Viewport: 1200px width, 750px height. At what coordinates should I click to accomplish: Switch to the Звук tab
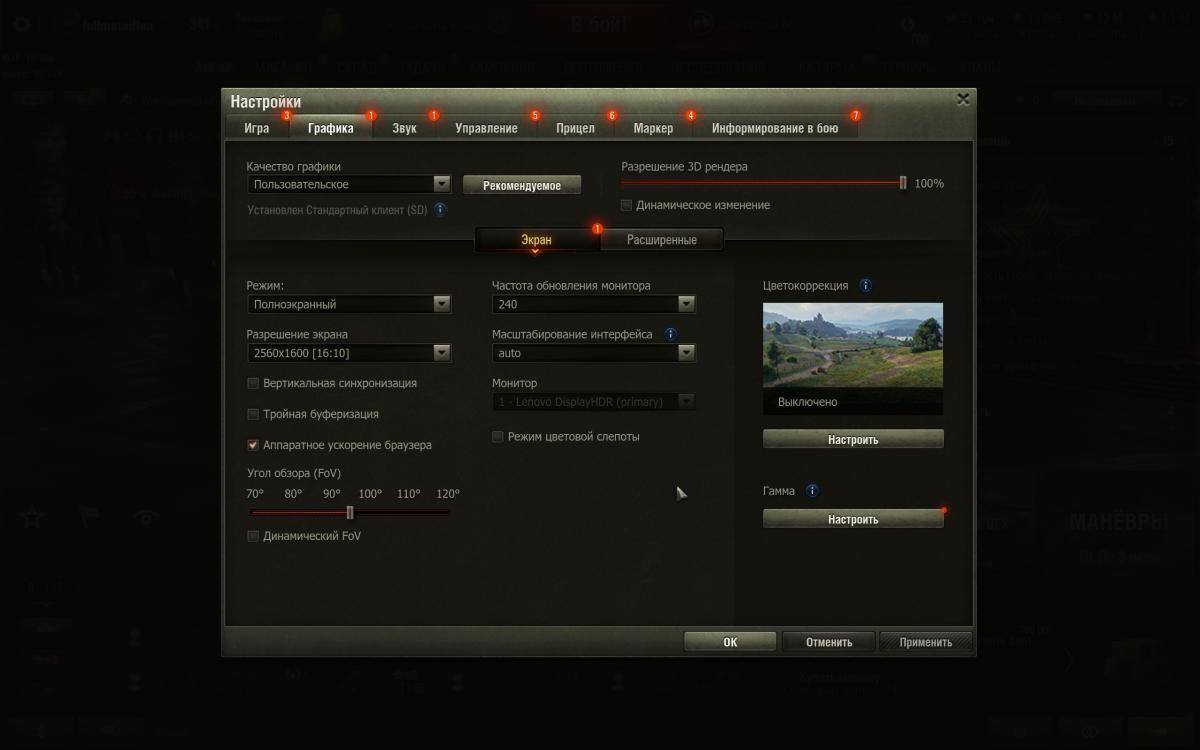405,128
